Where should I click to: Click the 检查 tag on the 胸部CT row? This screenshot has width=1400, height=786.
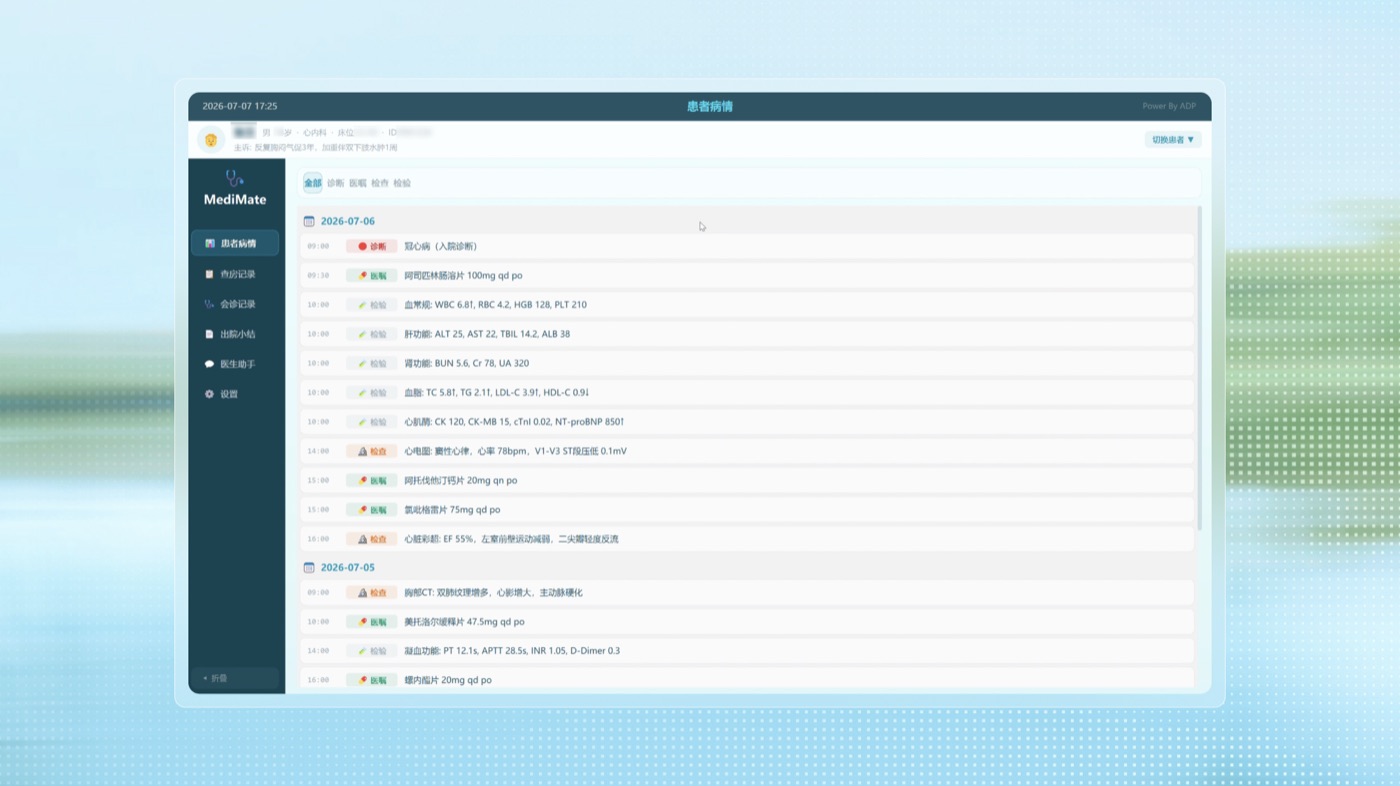(x=371, y=592)
